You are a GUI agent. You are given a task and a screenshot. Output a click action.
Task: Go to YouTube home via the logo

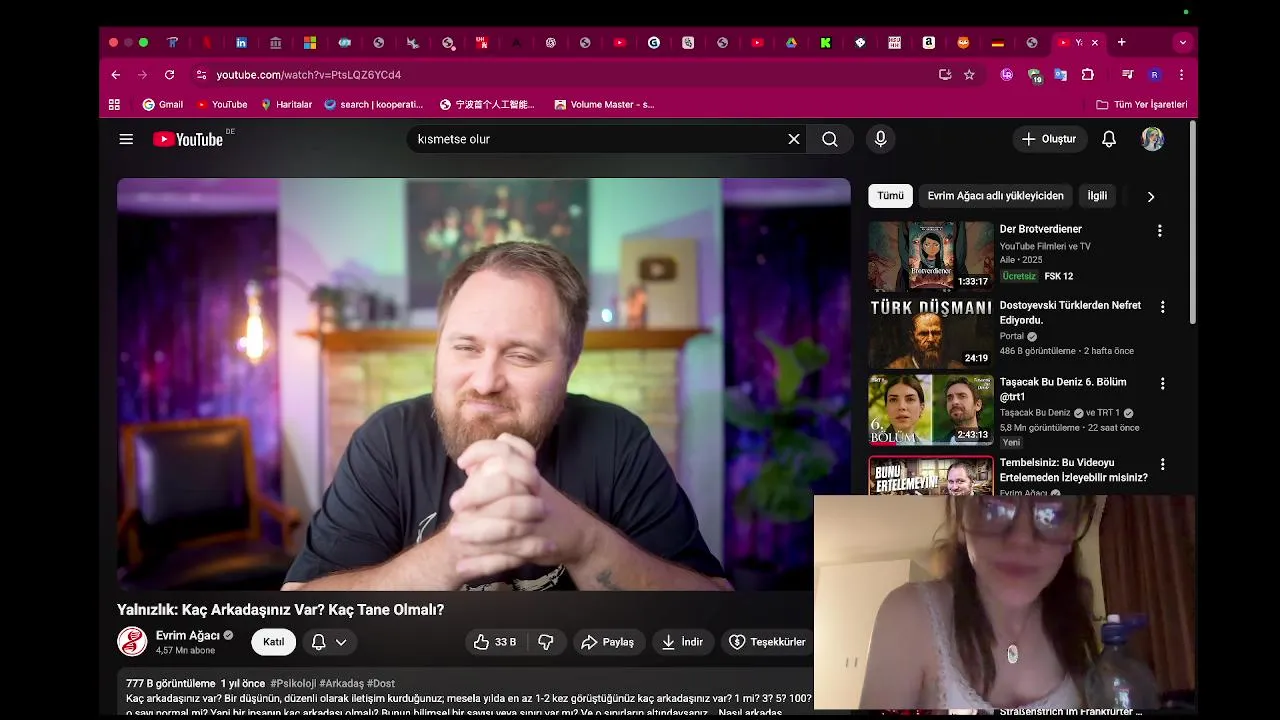(188, 139)
